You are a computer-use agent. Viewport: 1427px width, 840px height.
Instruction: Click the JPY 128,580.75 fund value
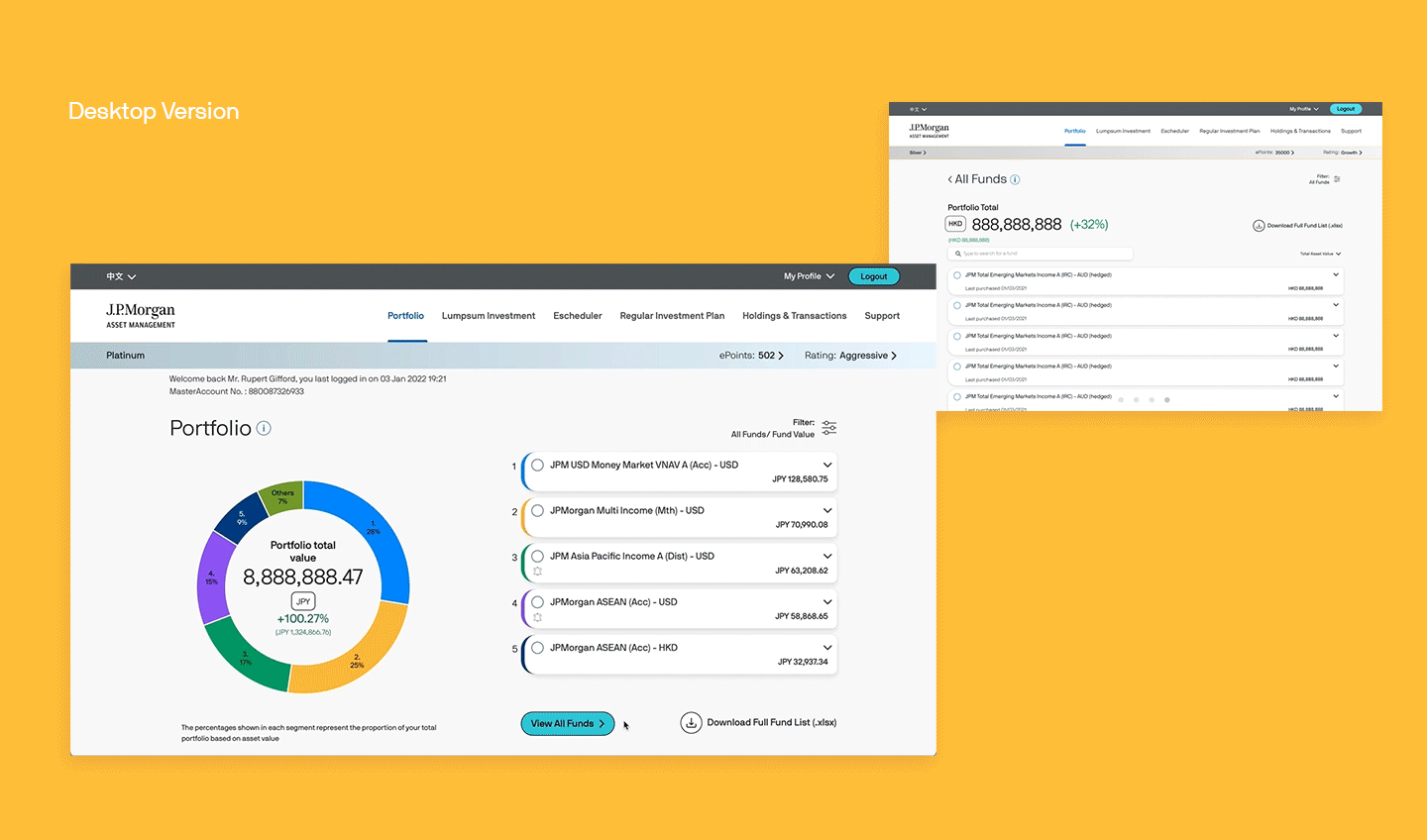(800, 479)
